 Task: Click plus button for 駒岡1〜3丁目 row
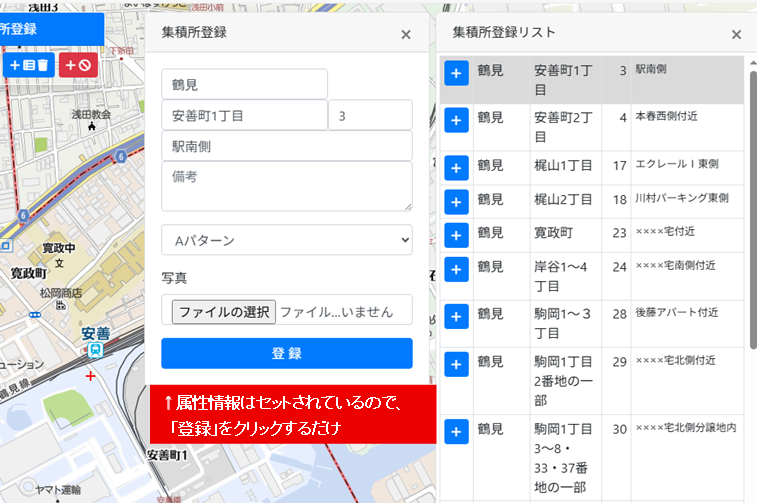(x=456, y=317)
